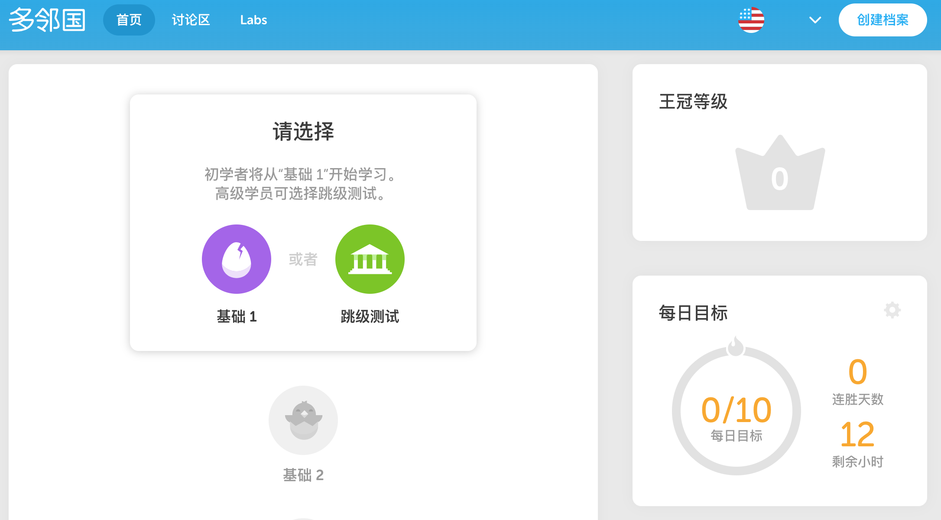Open daily goal settings gear
941x520 pixels.
tap(892, 310)
